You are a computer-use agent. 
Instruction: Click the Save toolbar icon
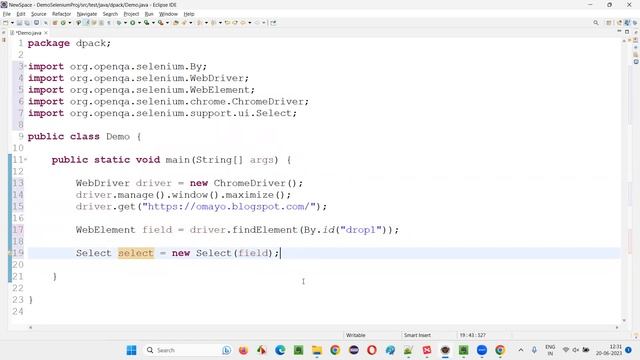tap(19, 23)
